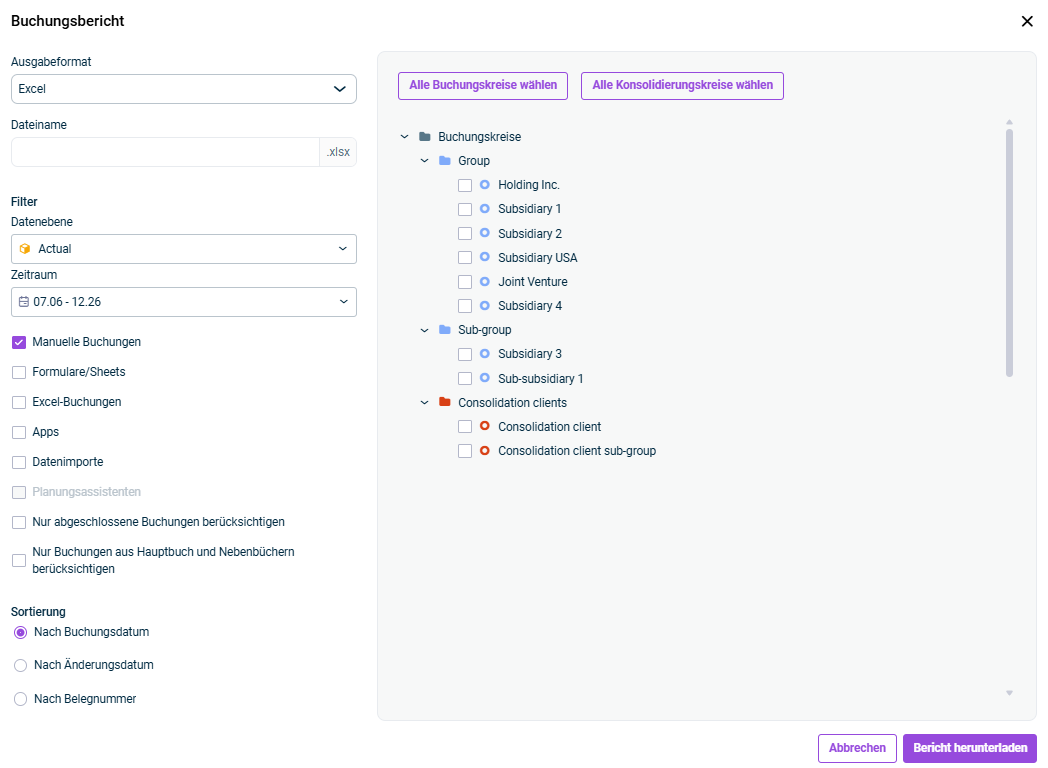Click the calendar icon in Zeitraum field
This screenshot has width=1048, height=768.
click(24, 301)
